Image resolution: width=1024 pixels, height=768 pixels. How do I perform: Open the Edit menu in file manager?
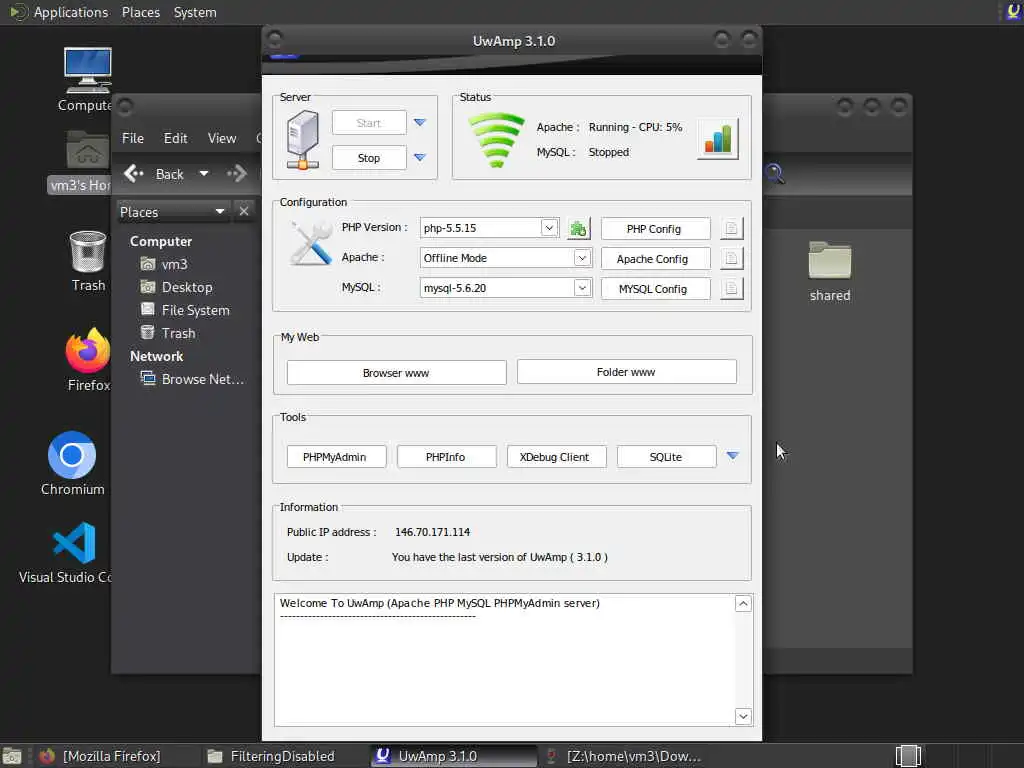[x=175, y=138]
